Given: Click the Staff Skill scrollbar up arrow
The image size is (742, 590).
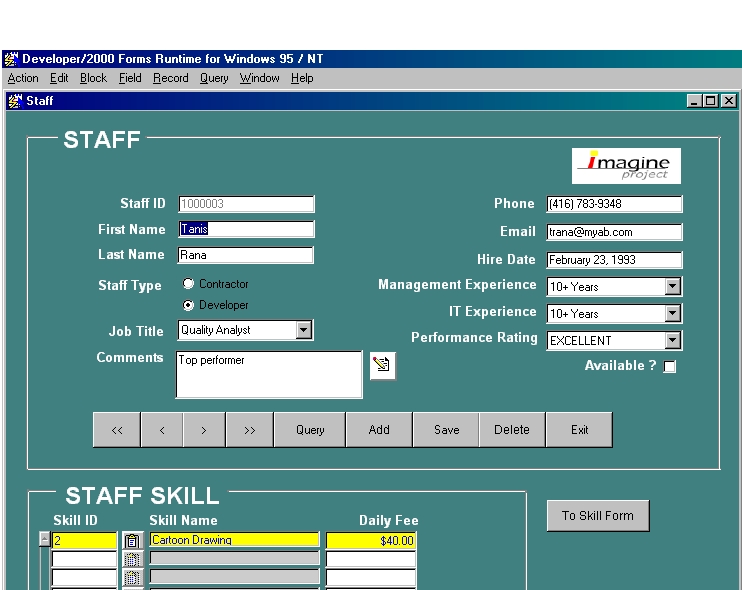Looking at the screenshot, I should click(x=44, y=539).
